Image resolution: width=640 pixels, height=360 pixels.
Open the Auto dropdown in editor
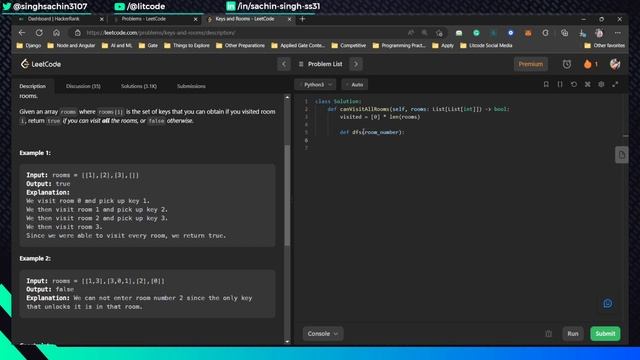click(x=355, y=84)
